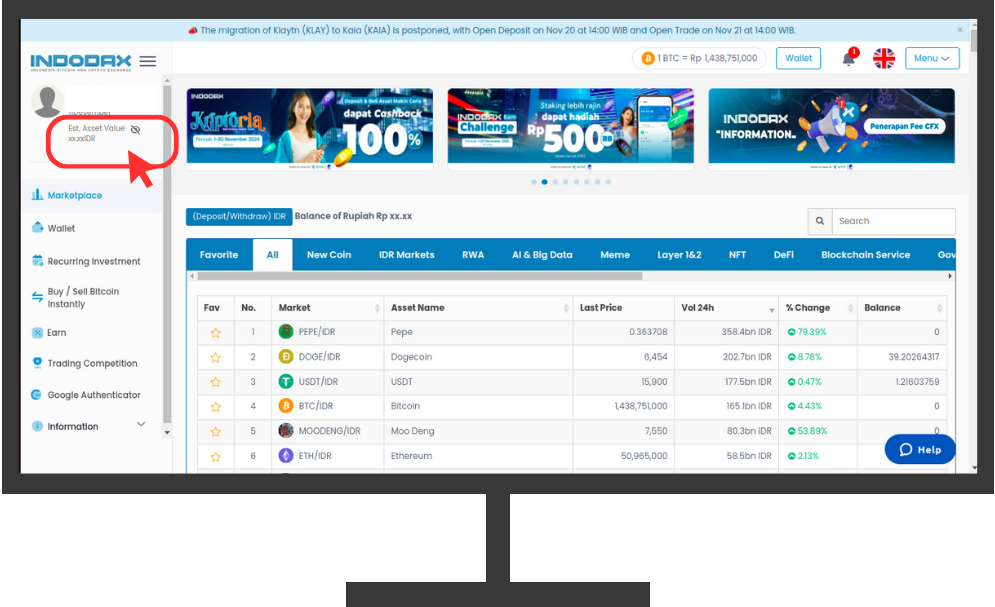Screen dimensions: 995x607
Task: Open the Indodax Earn Challenge banner
Action: (570, 129)
